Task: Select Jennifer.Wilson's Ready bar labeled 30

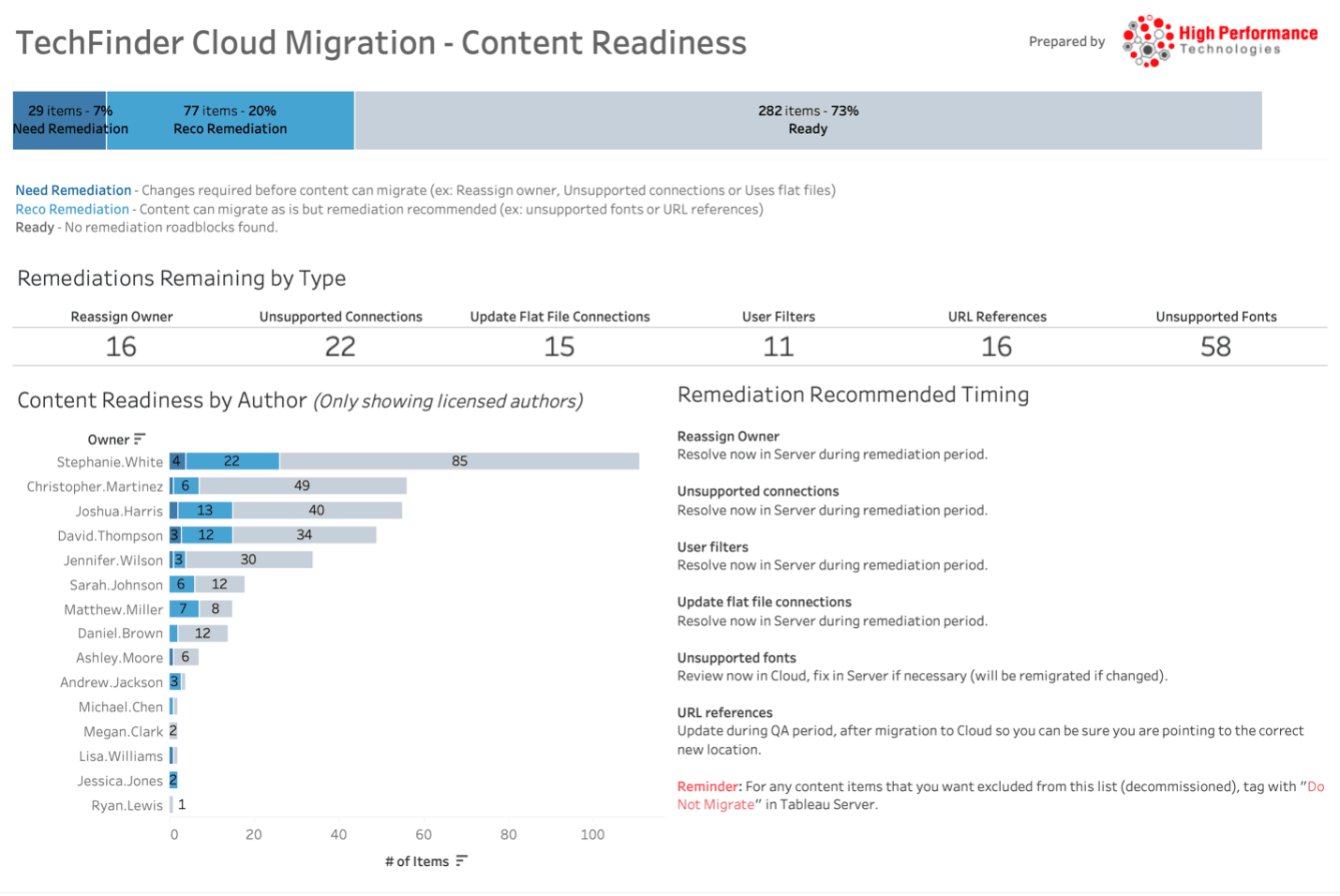Action: pos(248,560)
